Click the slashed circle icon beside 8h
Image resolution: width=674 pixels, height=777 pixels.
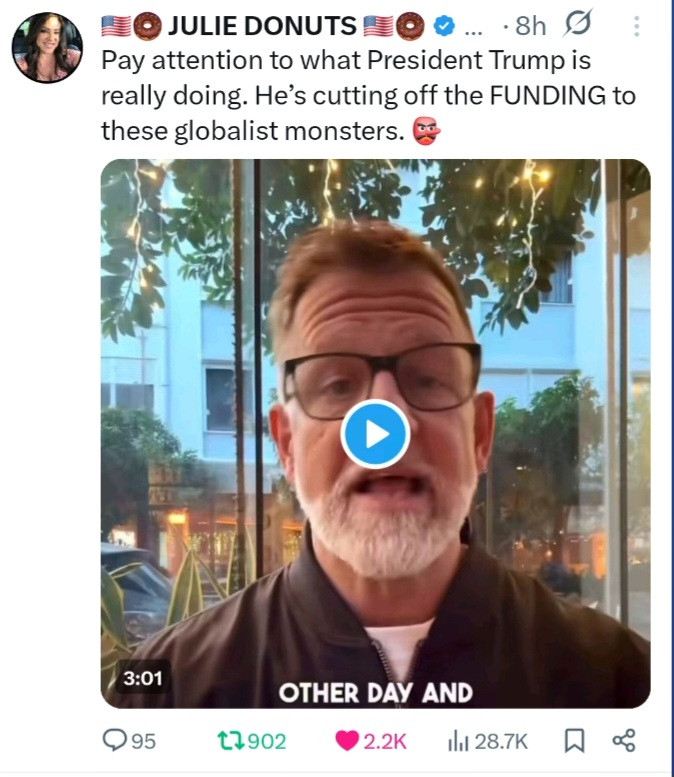[x=577, y=25]
